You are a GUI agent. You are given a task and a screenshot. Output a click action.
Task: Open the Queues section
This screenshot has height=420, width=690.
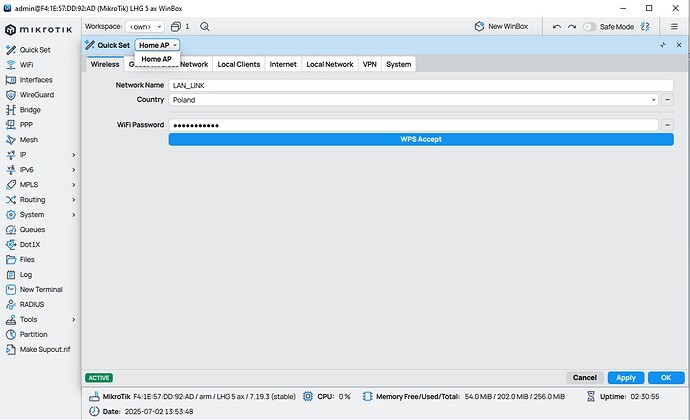[x=26, y=229]
